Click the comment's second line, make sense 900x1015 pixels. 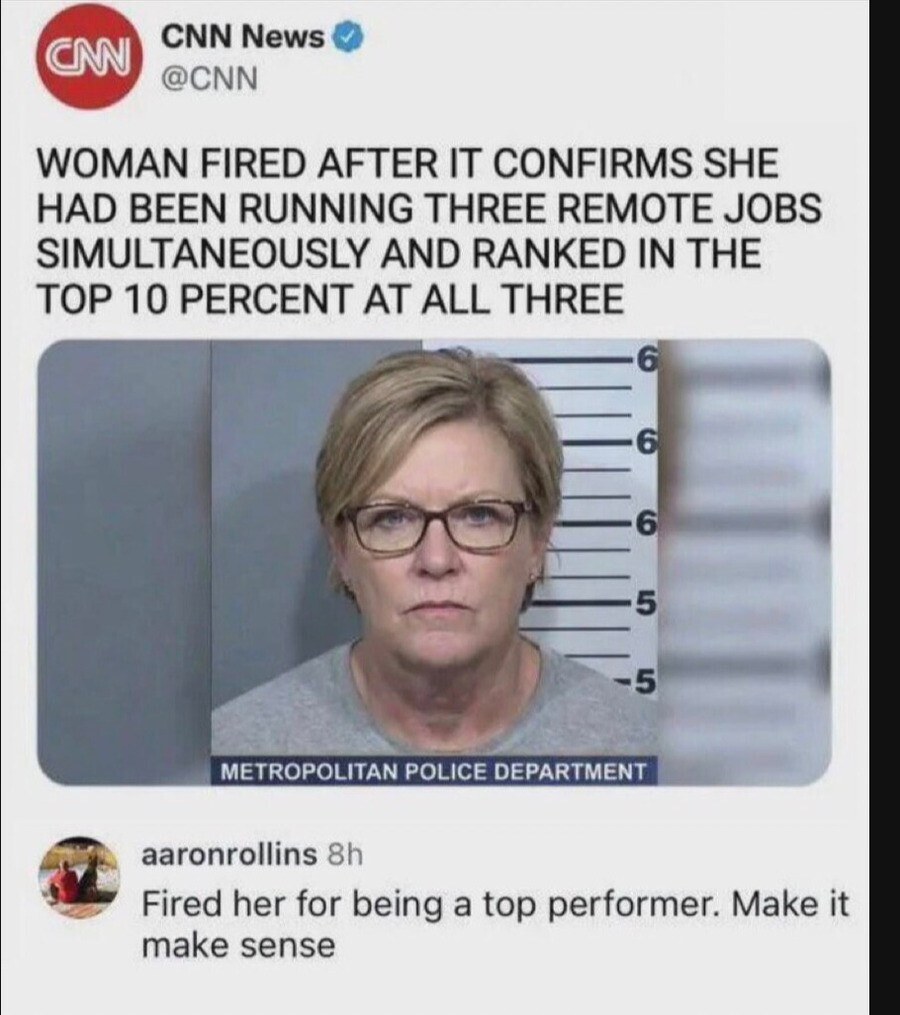[x=238, y=946]
